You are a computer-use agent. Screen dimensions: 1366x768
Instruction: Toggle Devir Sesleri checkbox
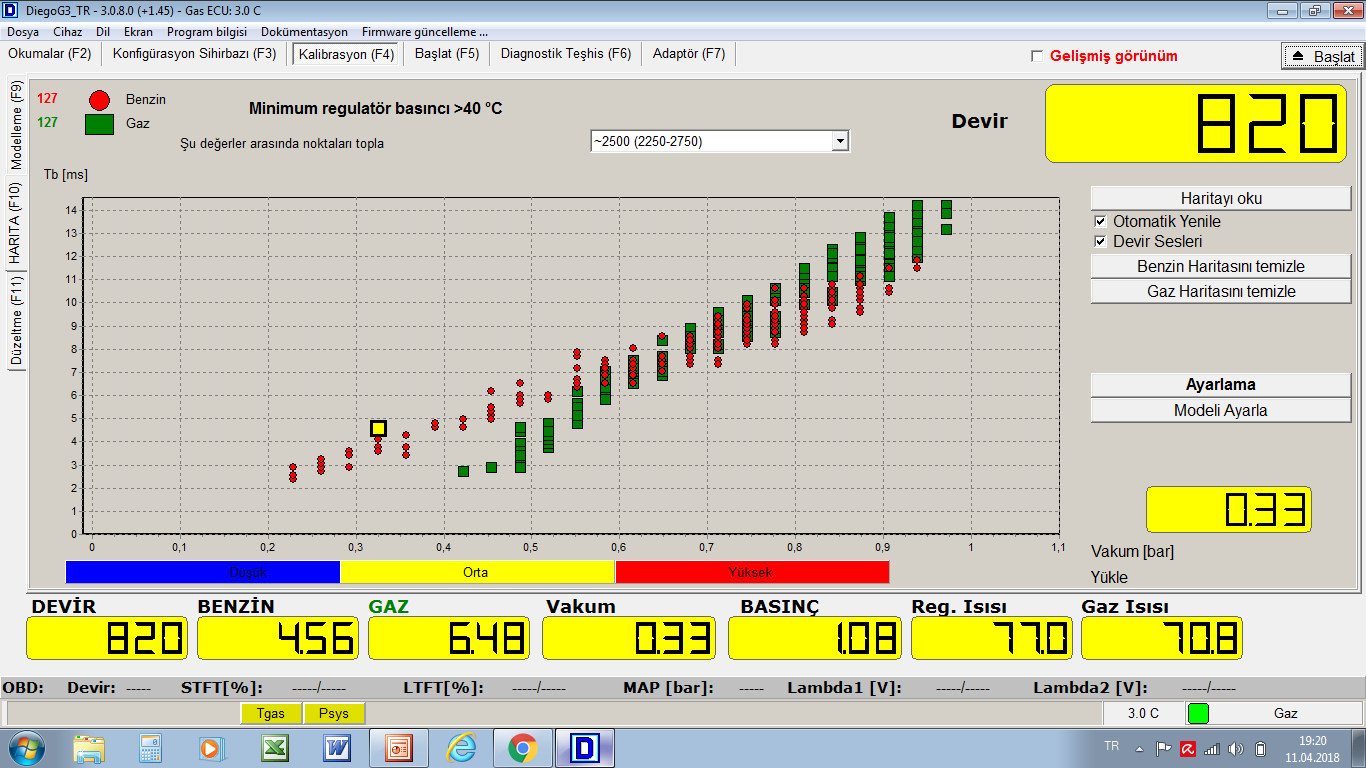click(1100, 241)
